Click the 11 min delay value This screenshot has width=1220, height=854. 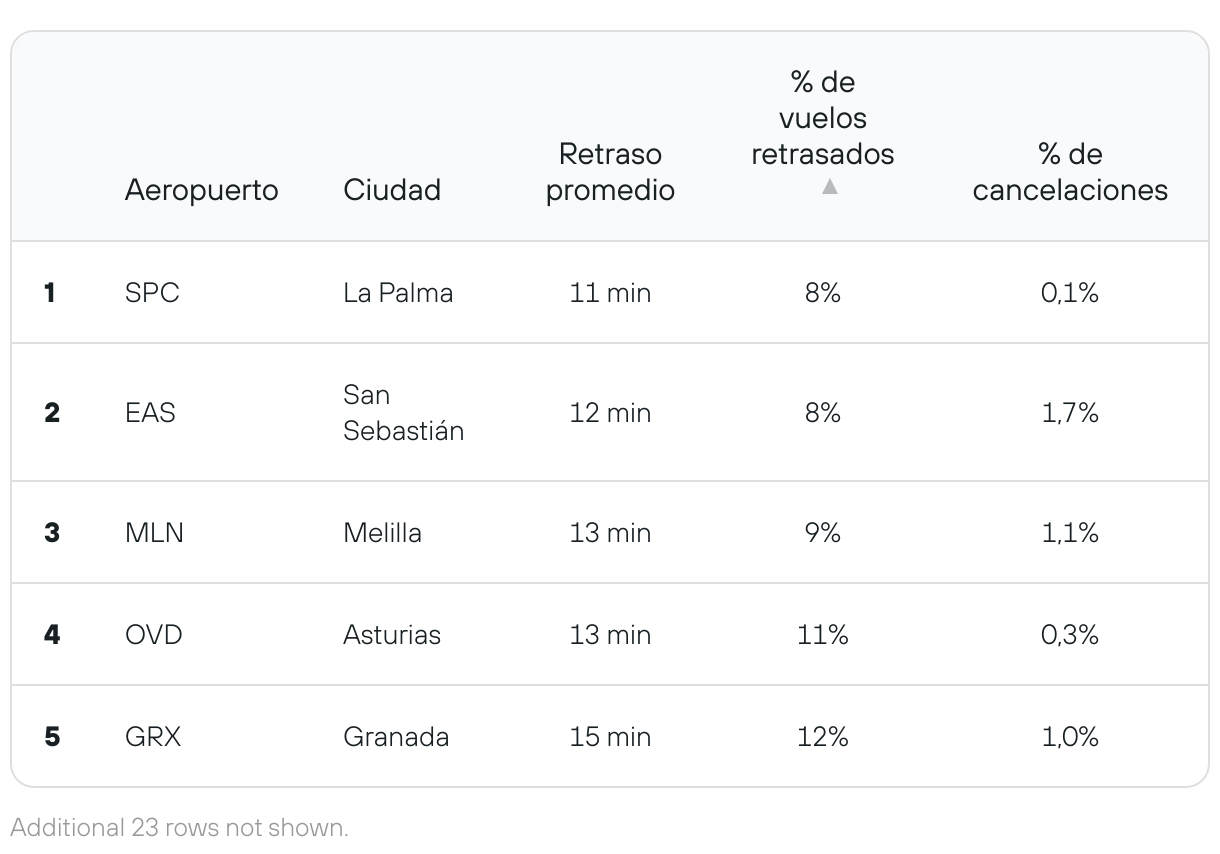point(610,293)
